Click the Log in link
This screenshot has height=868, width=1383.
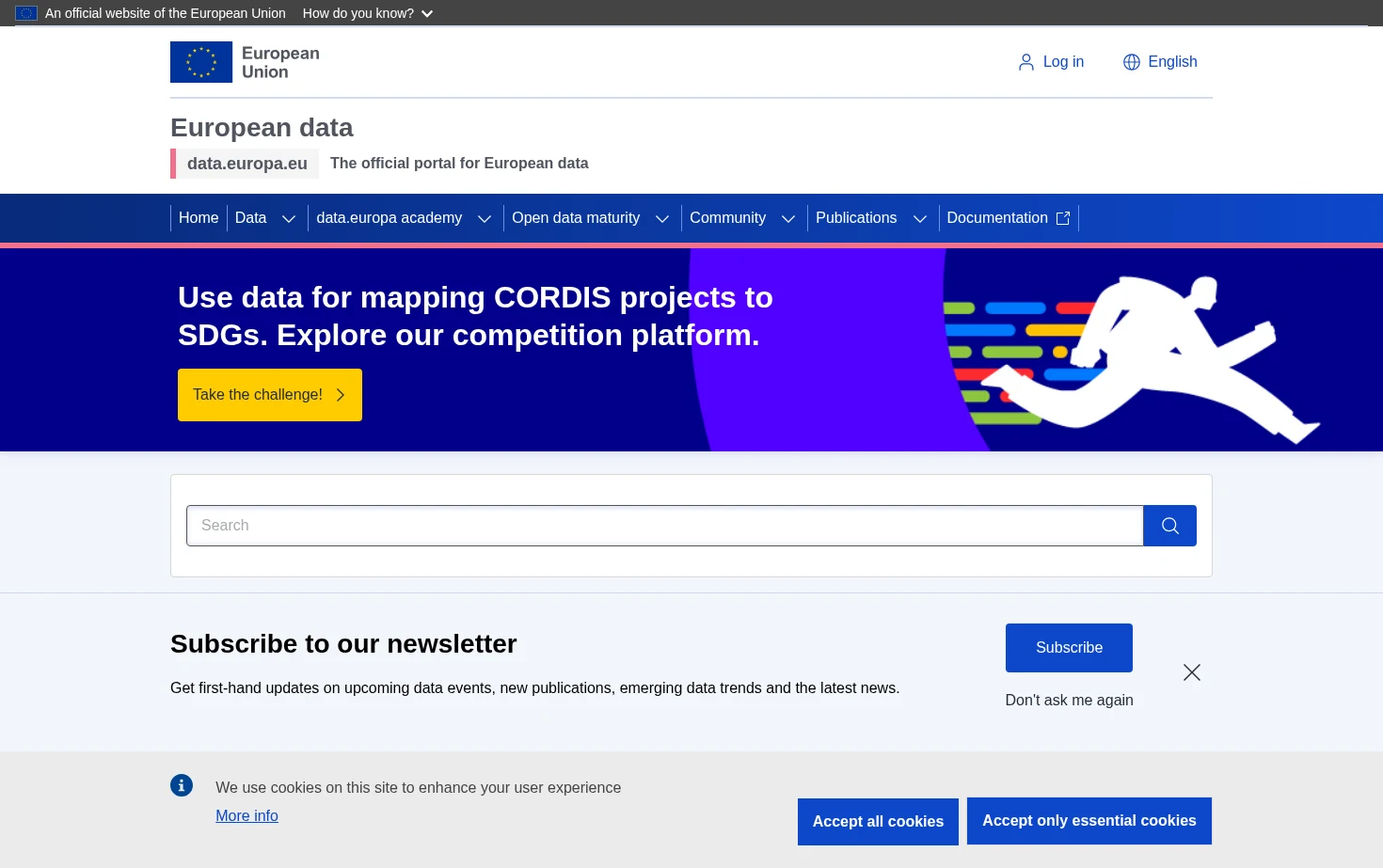pyautogui.click(x=1051, y=62)
